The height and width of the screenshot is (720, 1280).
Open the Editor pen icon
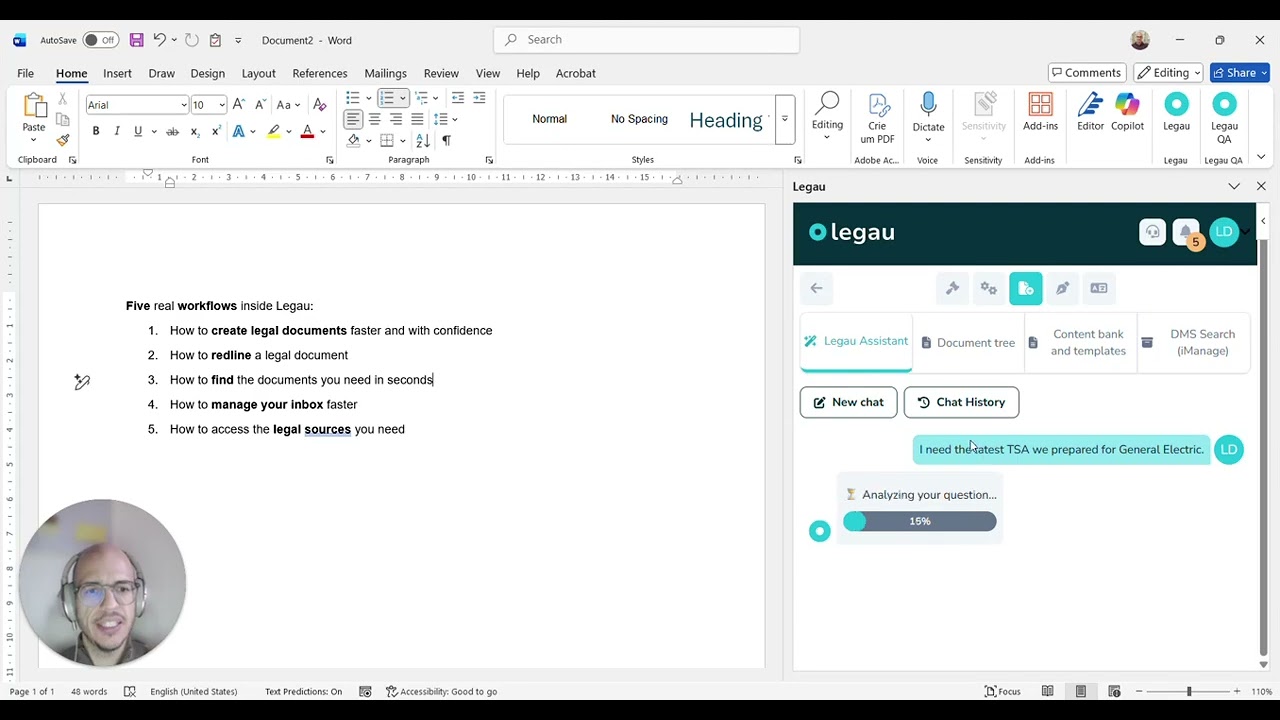pyautogui.click(x=1090, y=105)
